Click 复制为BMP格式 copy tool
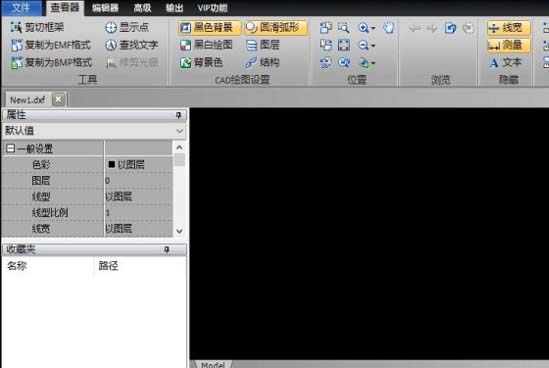Screen dimensions: 549x368 click(x=51, y=62)
